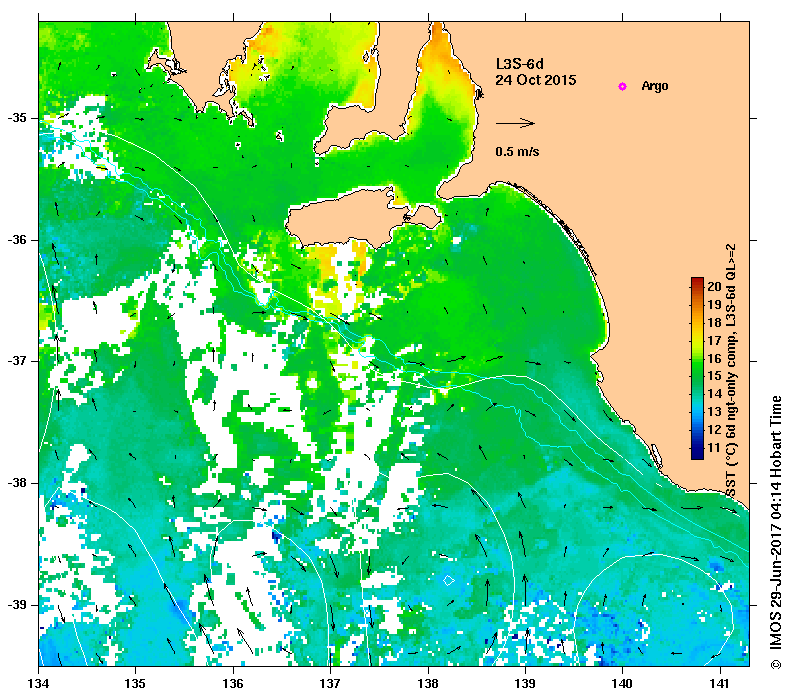
Task: Click the longitude label 139
Action: tap(525, 683)
